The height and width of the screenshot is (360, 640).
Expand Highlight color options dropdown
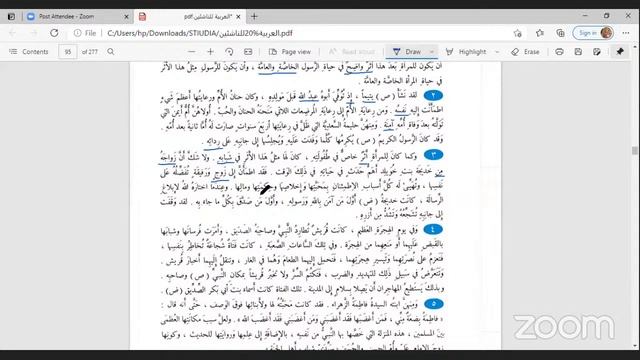497,52
